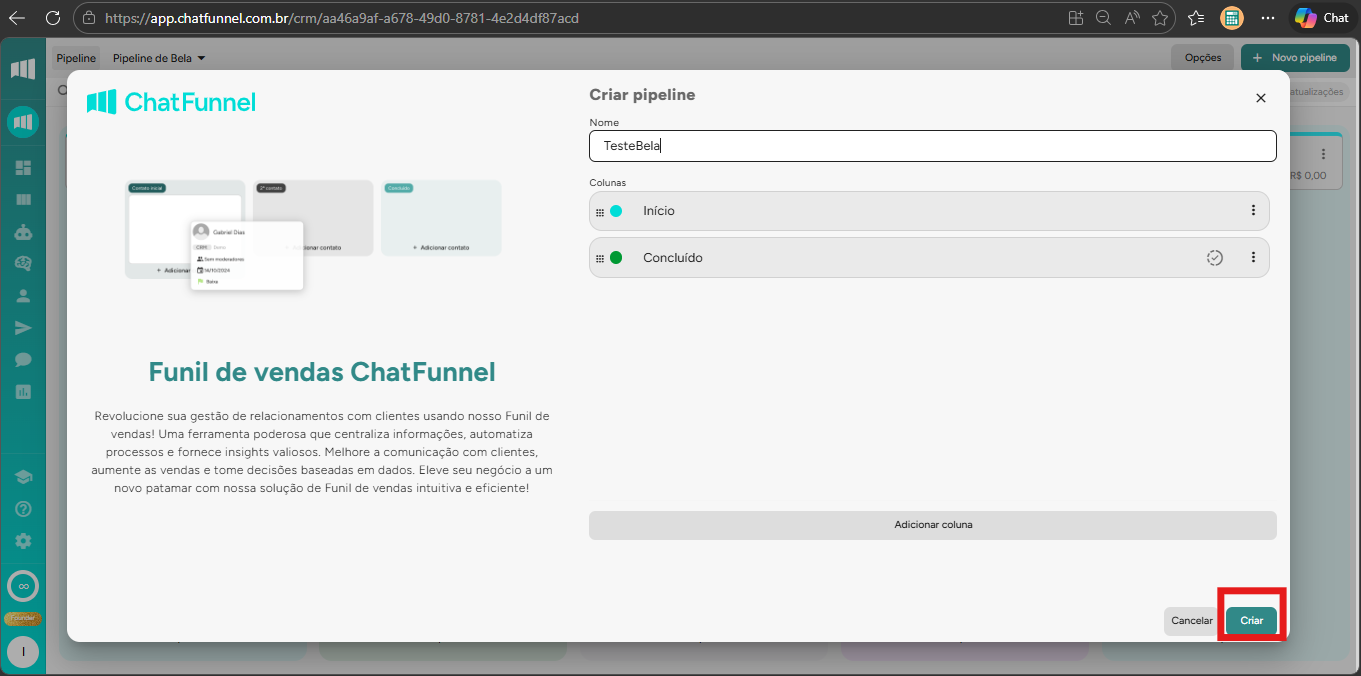Open the dashboard grid icon in sidebar
This screenshot has height=676, width=1361.
(x=23, y=168)
